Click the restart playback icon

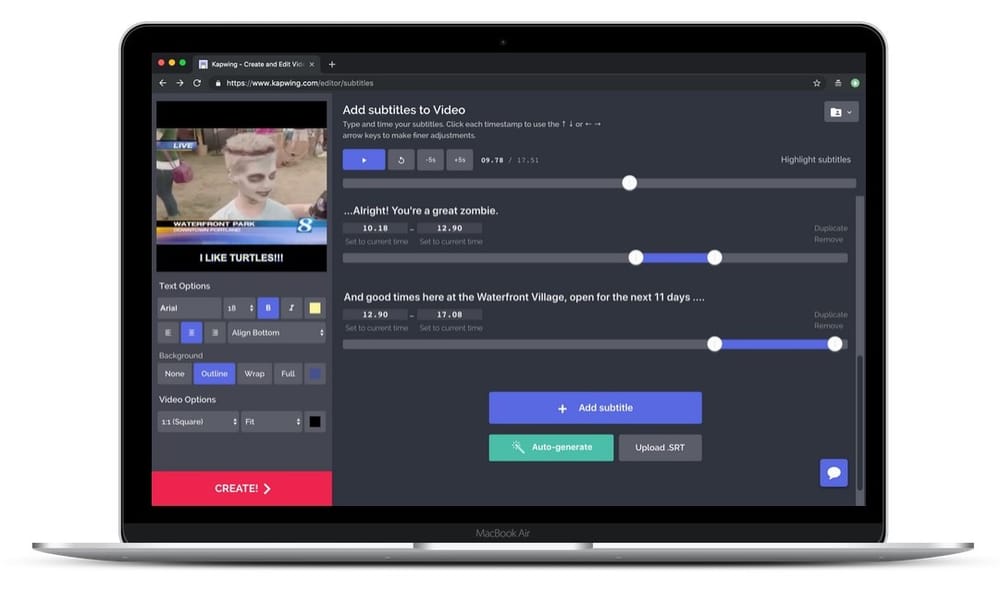click(x=401, y=160)
